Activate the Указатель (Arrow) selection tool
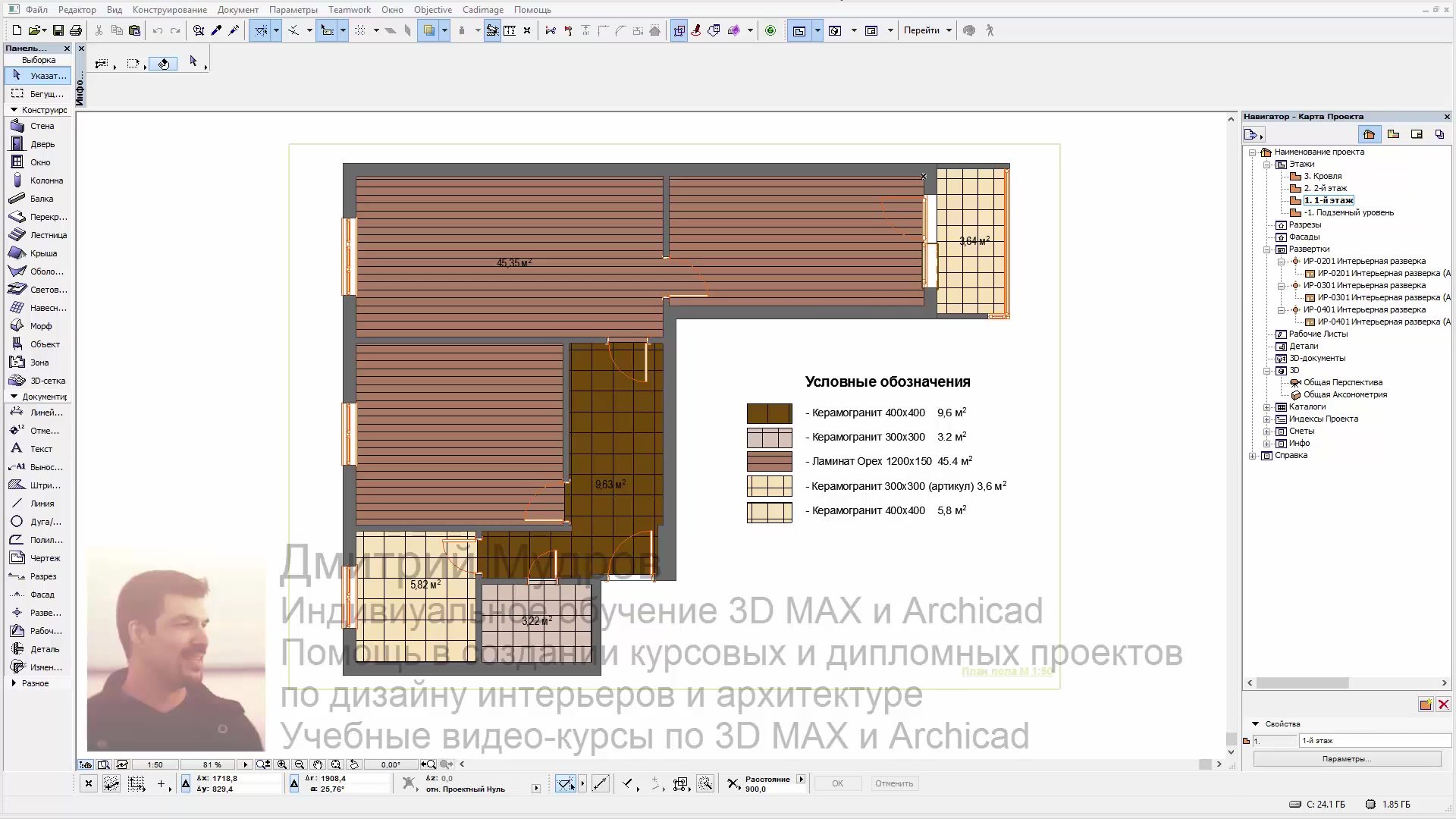Viewport: 1456px width, 819px height. pos(38,76)
